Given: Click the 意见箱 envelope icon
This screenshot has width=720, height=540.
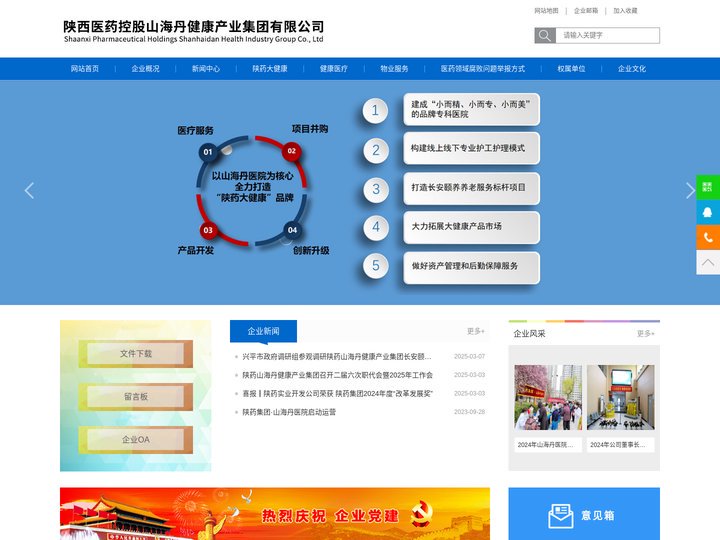Looking at the screenshot, I should coord(561,516).
